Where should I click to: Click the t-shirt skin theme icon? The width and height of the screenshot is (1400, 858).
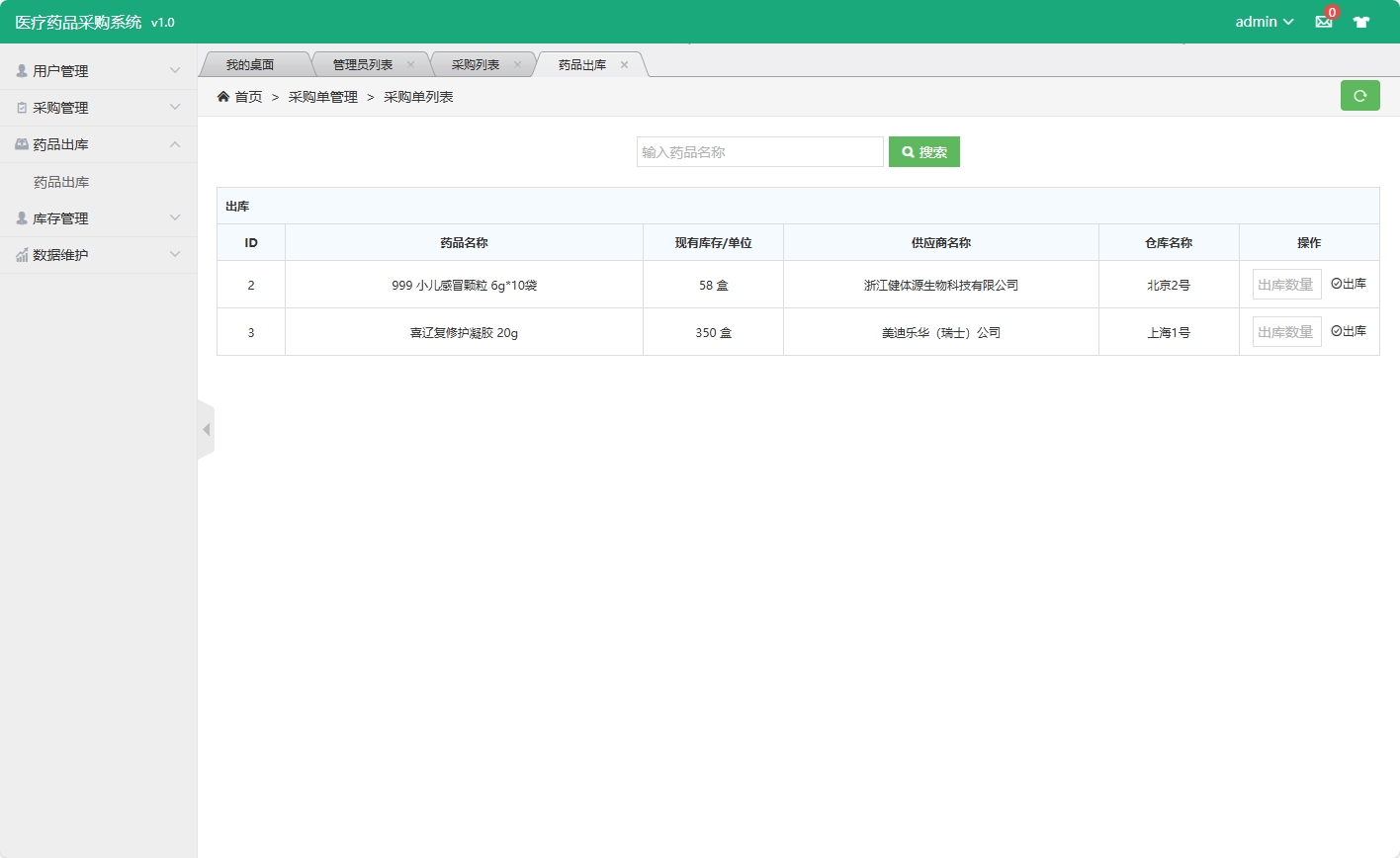(x=1361, y=22)
